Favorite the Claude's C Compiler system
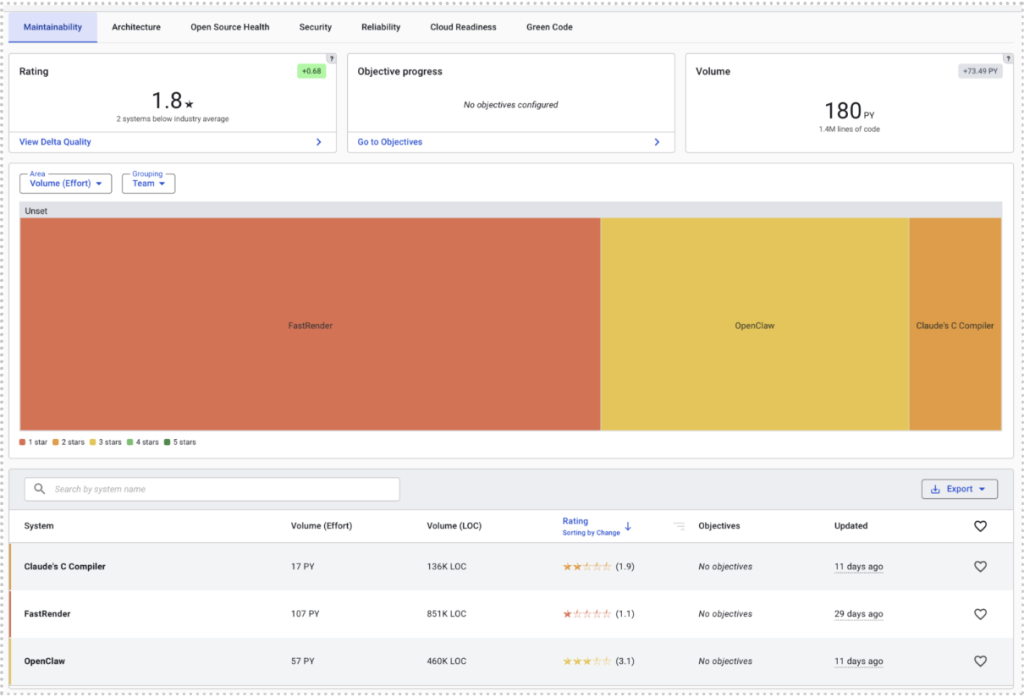The image size is (1024, 697). click(x=980, y=566)
